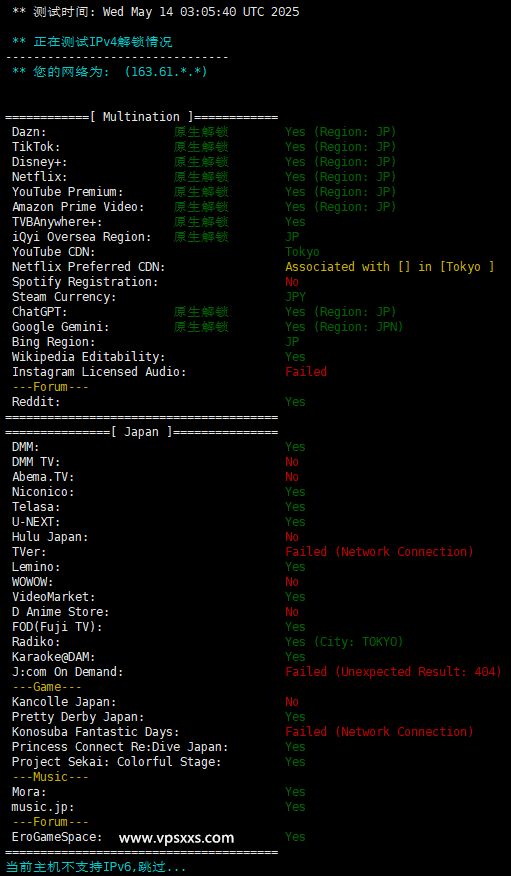
Task: Click the Game subsection label
Action: (47, 687)
